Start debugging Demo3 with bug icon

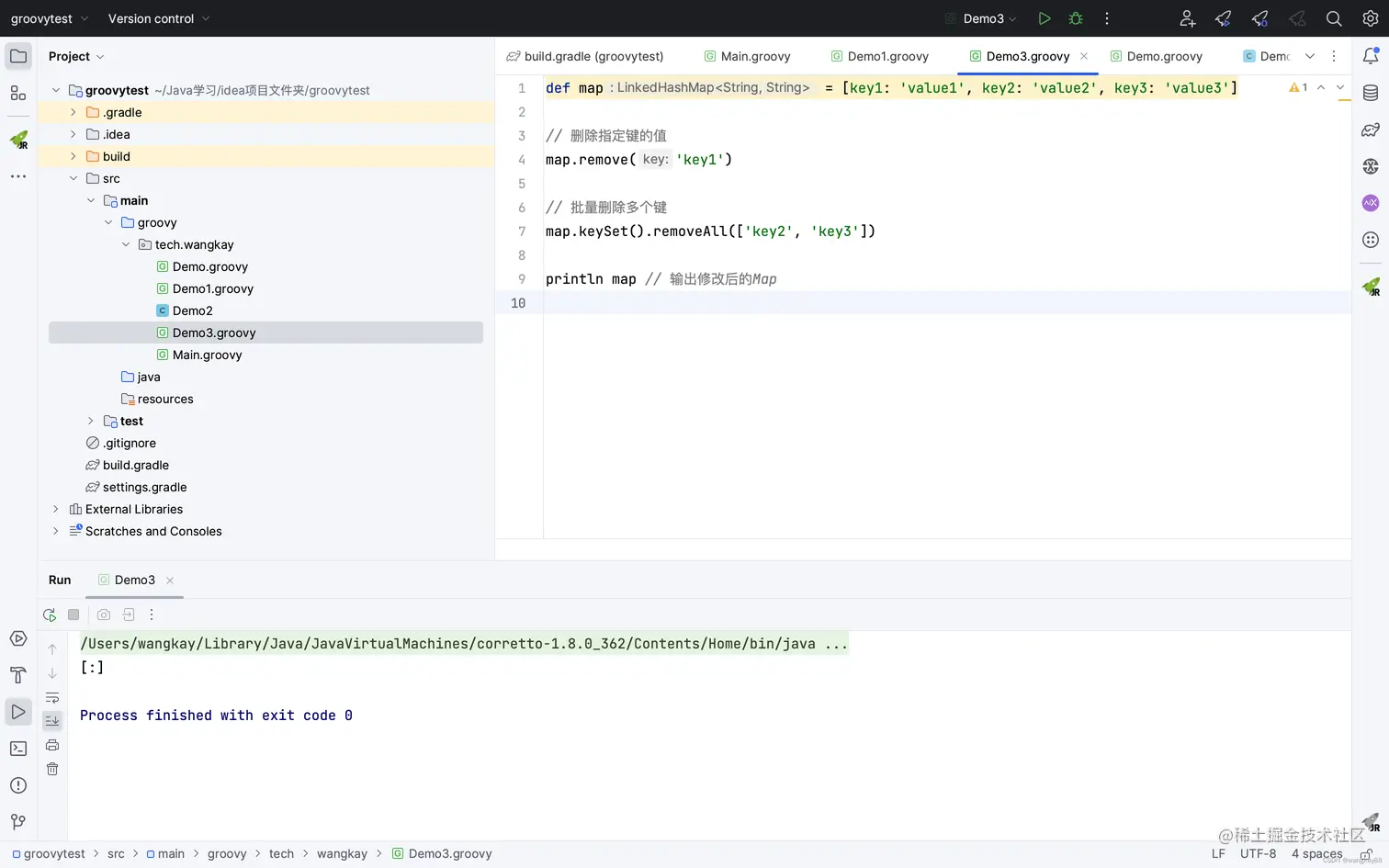[x=1076, y=18]
